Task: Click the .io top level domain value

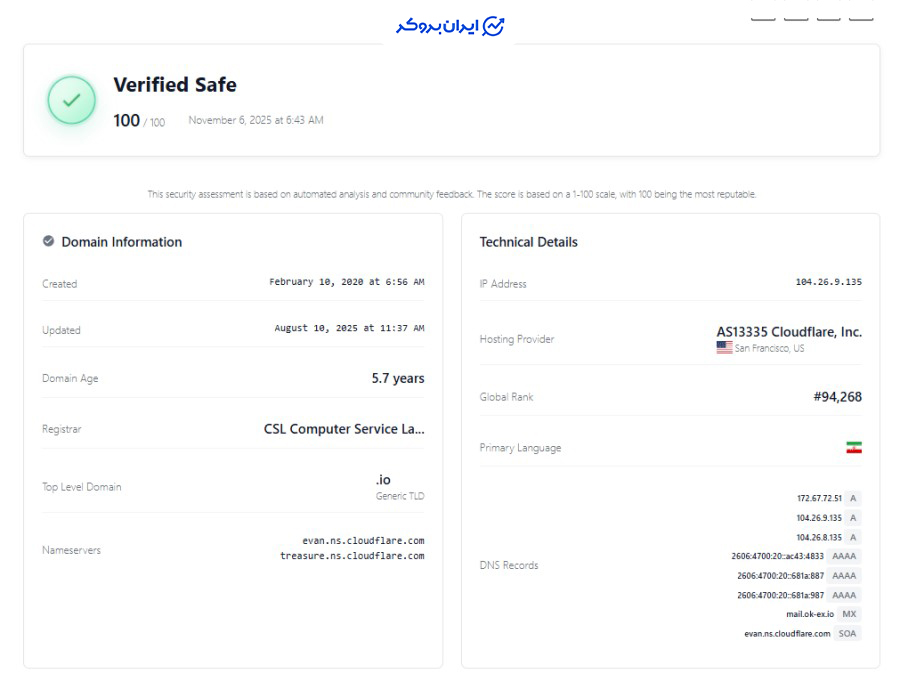Action: pos(383,480)
